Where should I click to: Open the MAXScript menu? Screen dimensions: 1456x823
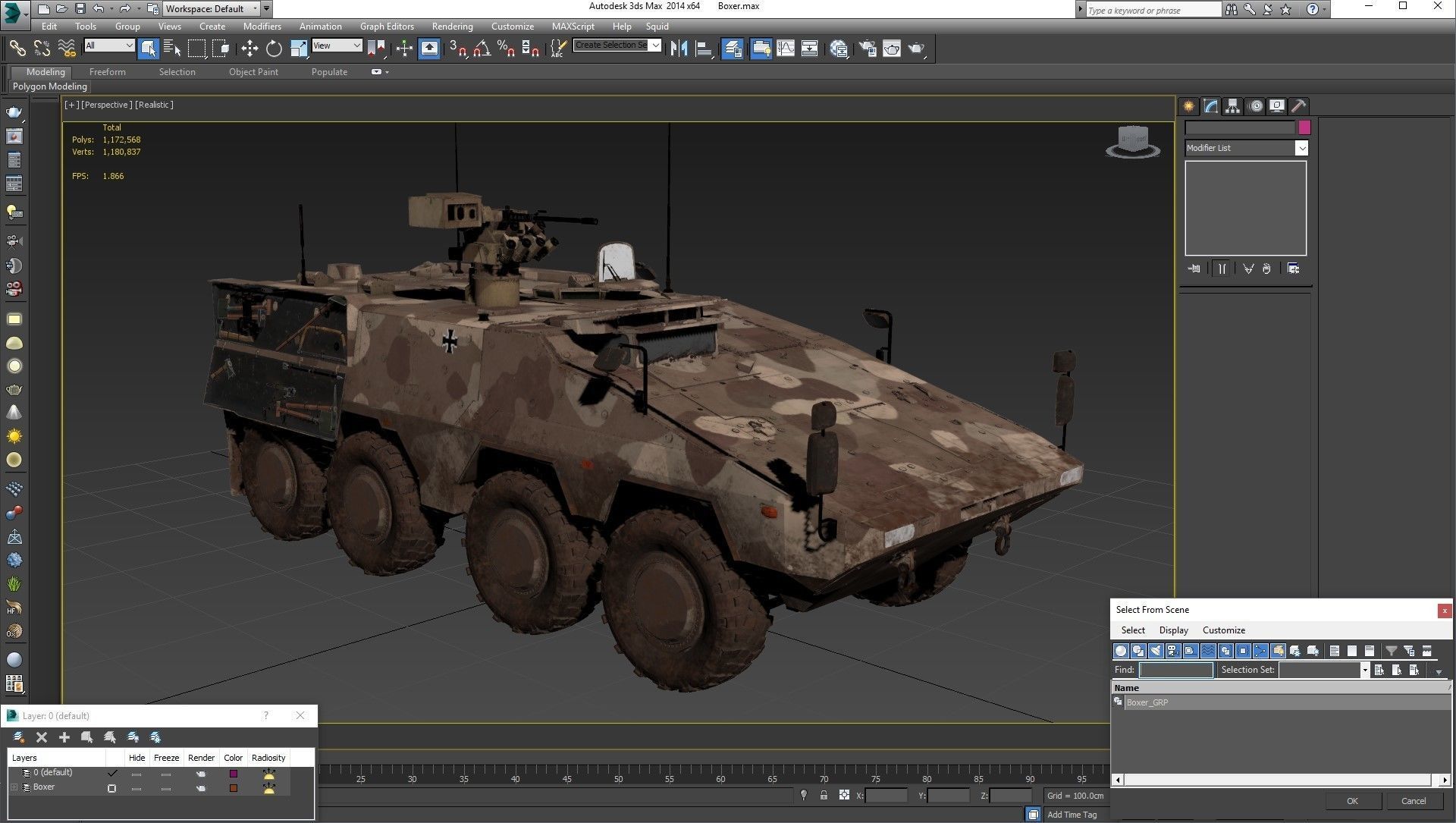pos(573,26)
